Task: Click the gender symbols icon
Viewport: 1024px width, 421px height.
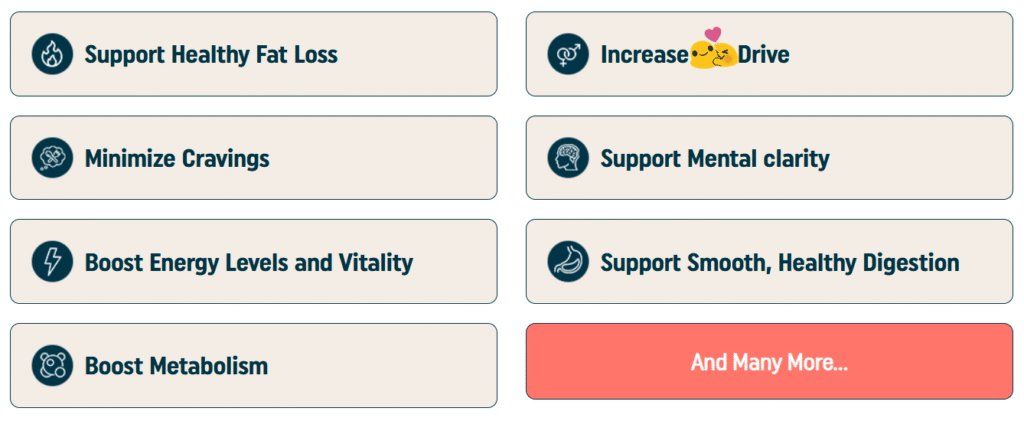Action: pos(568,54)
